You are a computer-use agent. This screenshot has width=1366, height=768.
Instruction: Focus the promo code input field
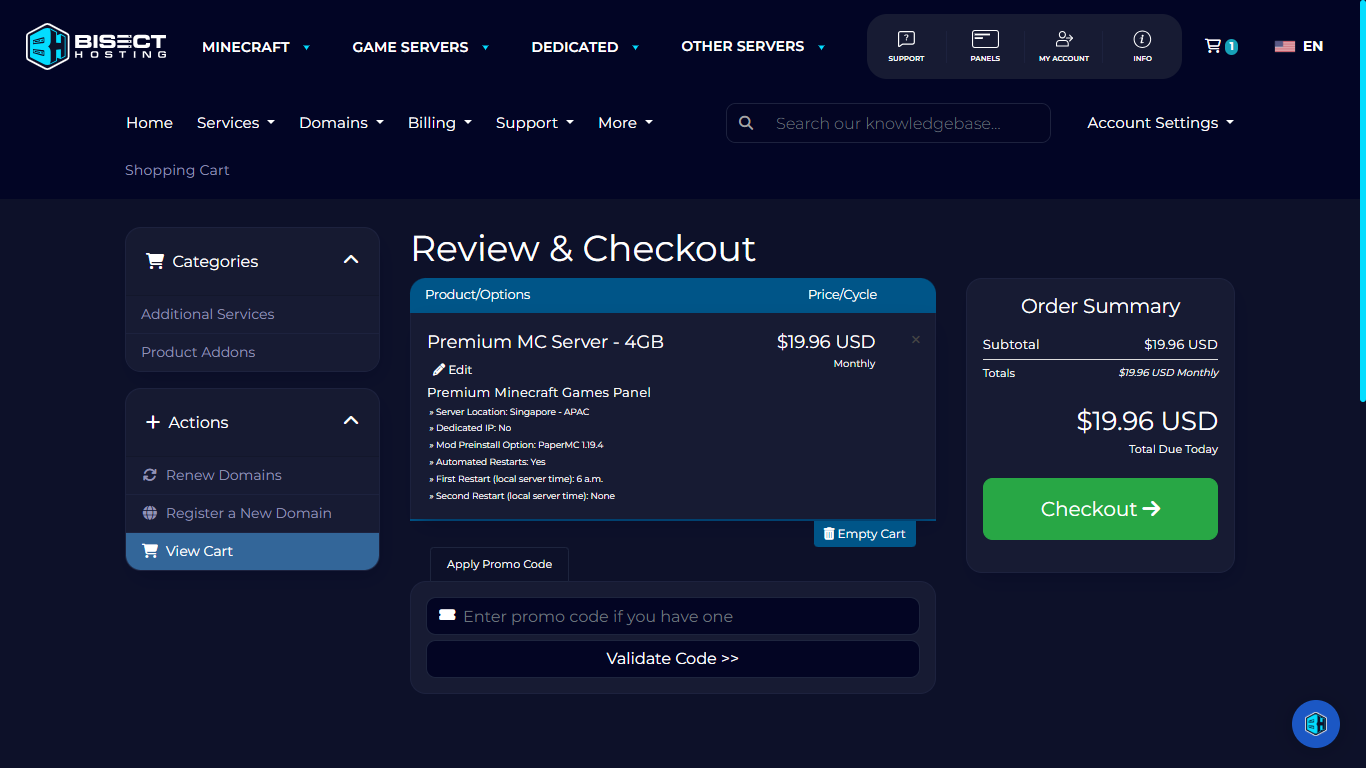click(x=672, y=616)
